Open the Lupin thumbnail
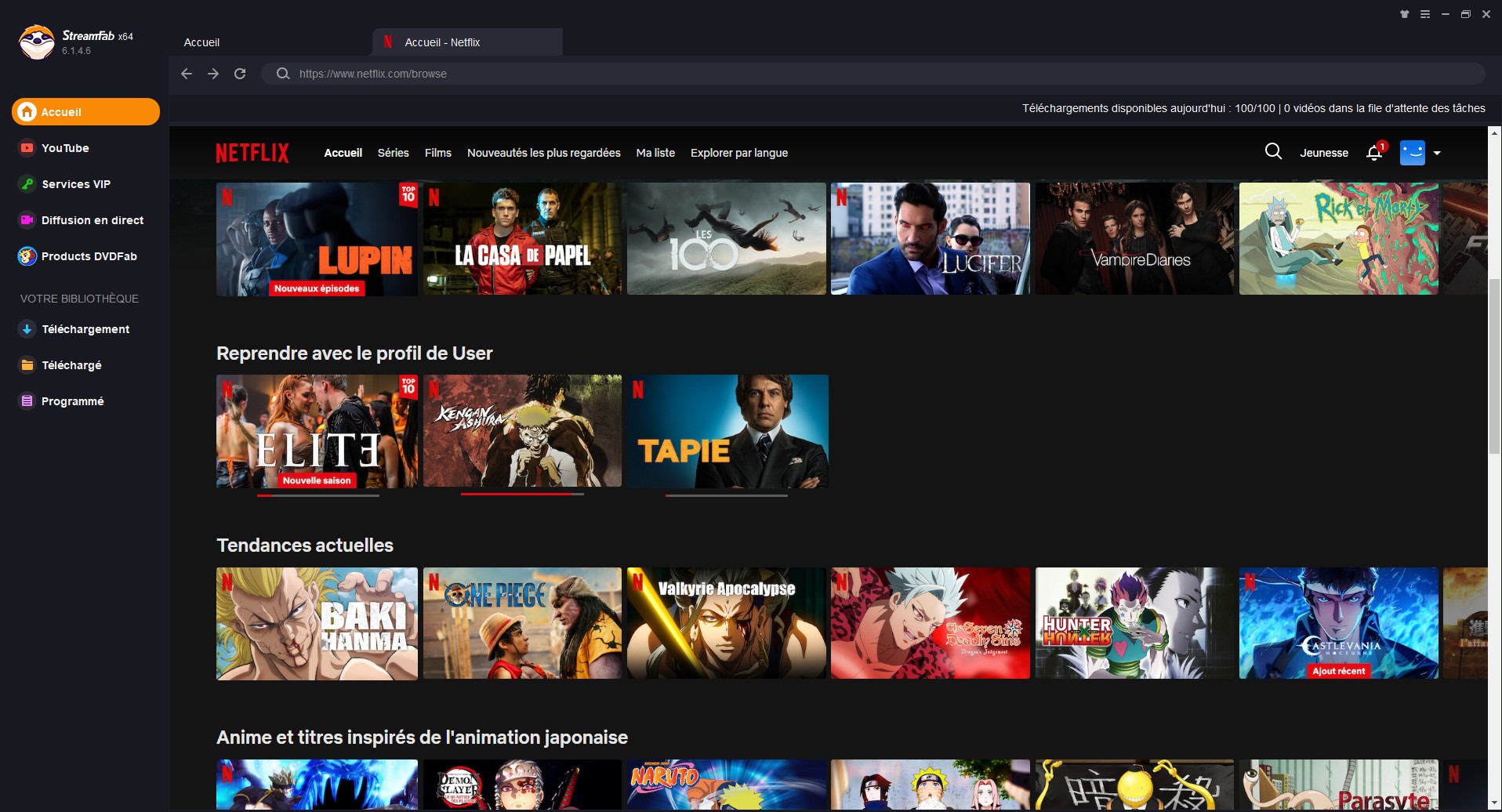1502x812 pixels. 317,239
